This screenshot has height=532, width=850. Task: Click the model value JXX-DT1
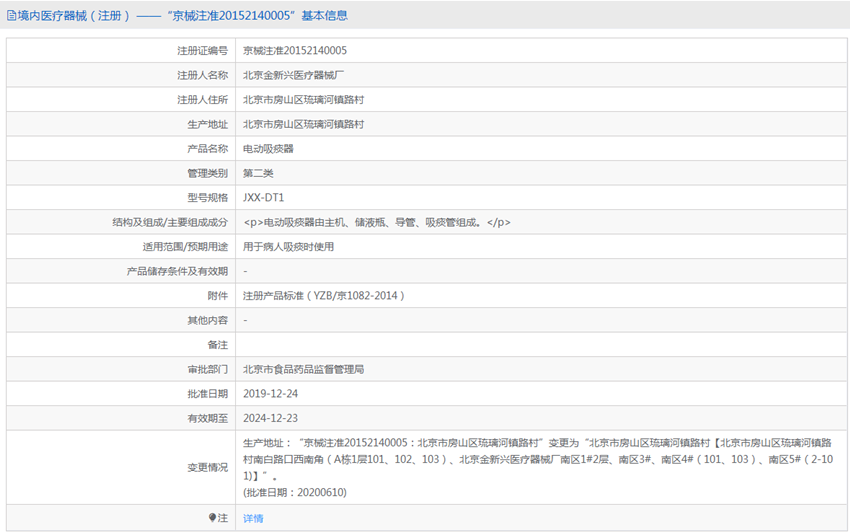coord(263,198)
